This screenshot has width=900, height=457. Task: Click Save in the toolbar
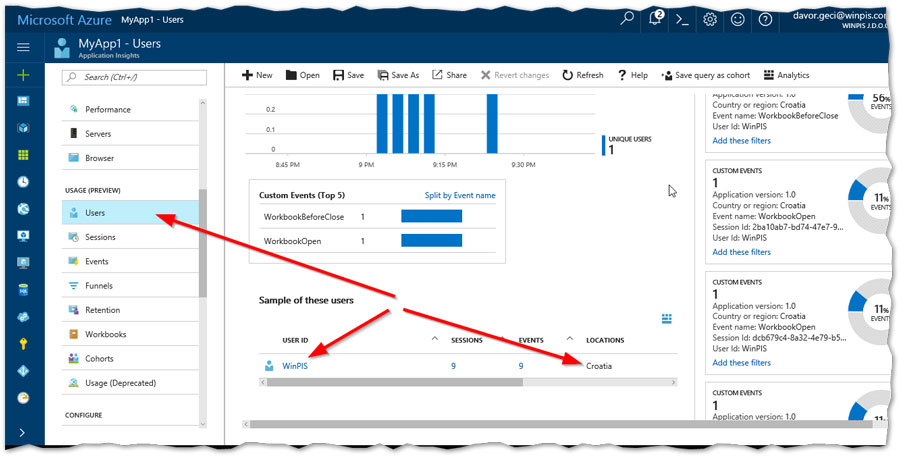tap(348, 75)
